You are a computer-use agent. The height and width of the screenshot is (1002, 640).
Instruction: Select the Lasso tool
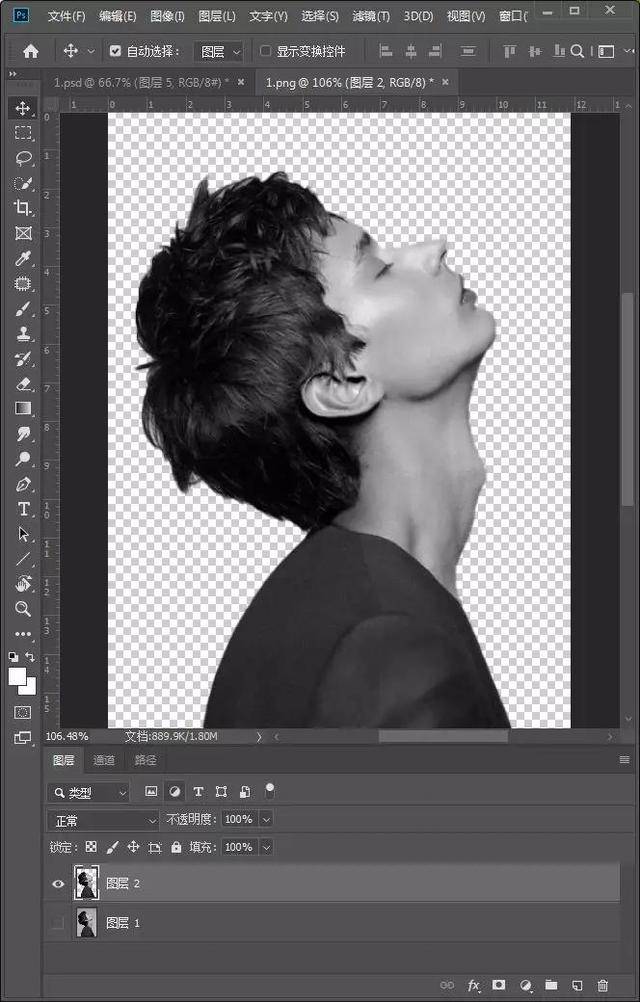[23, 158]
